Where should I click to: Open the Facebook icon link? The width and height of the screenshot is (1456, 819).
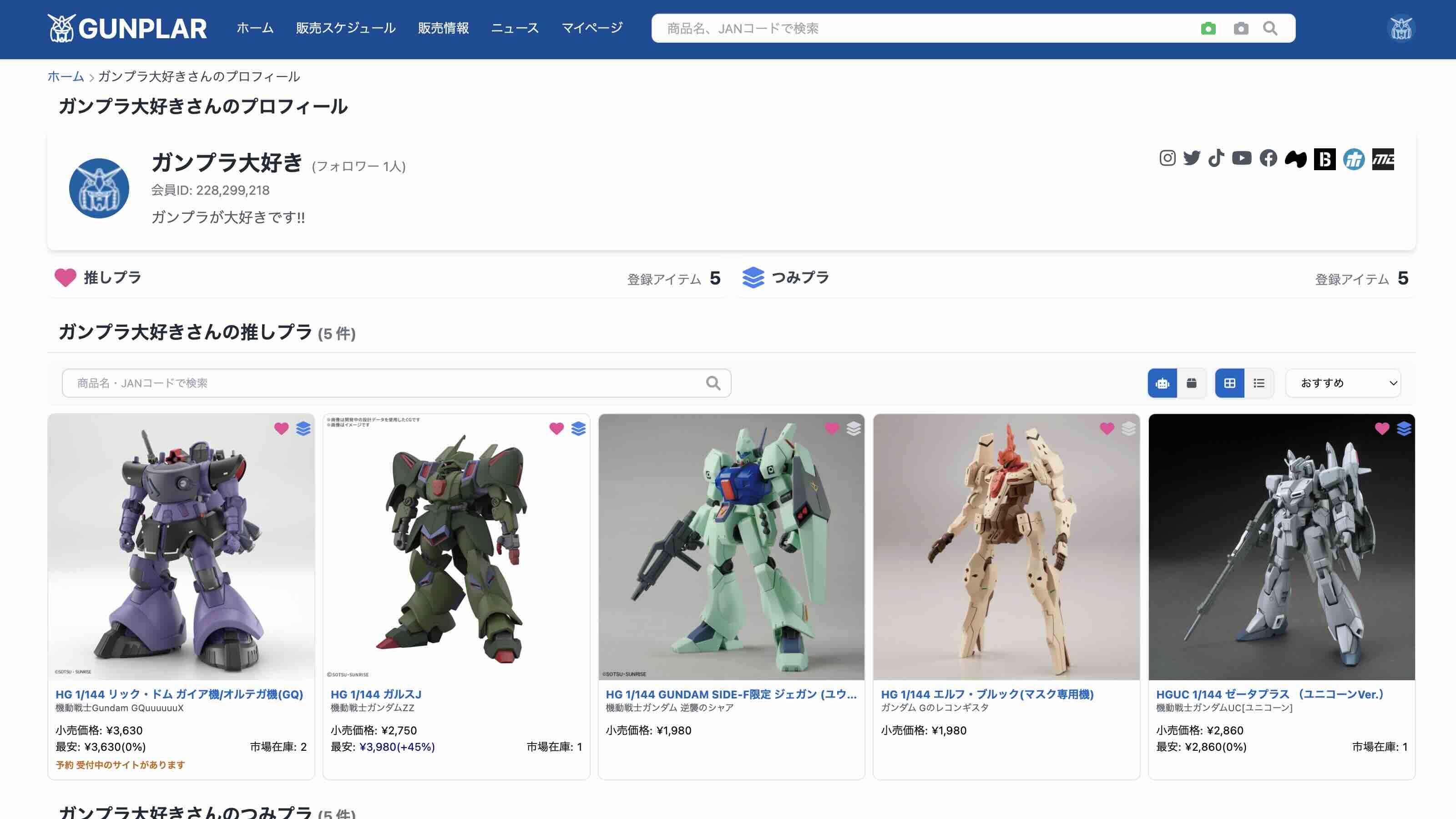coord(1268,158)
